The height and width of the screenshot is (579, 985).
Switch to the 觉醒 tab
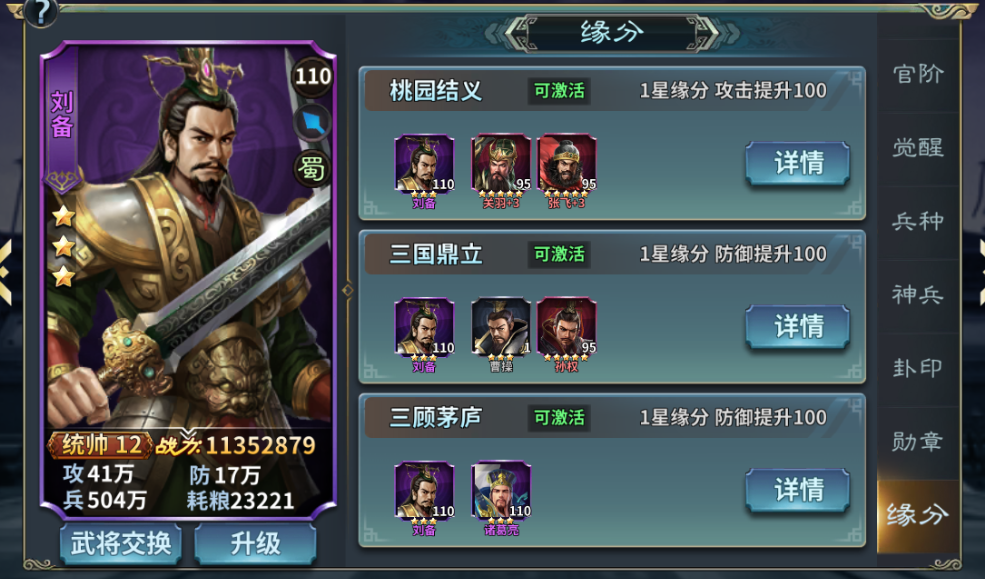click(918, 148)
